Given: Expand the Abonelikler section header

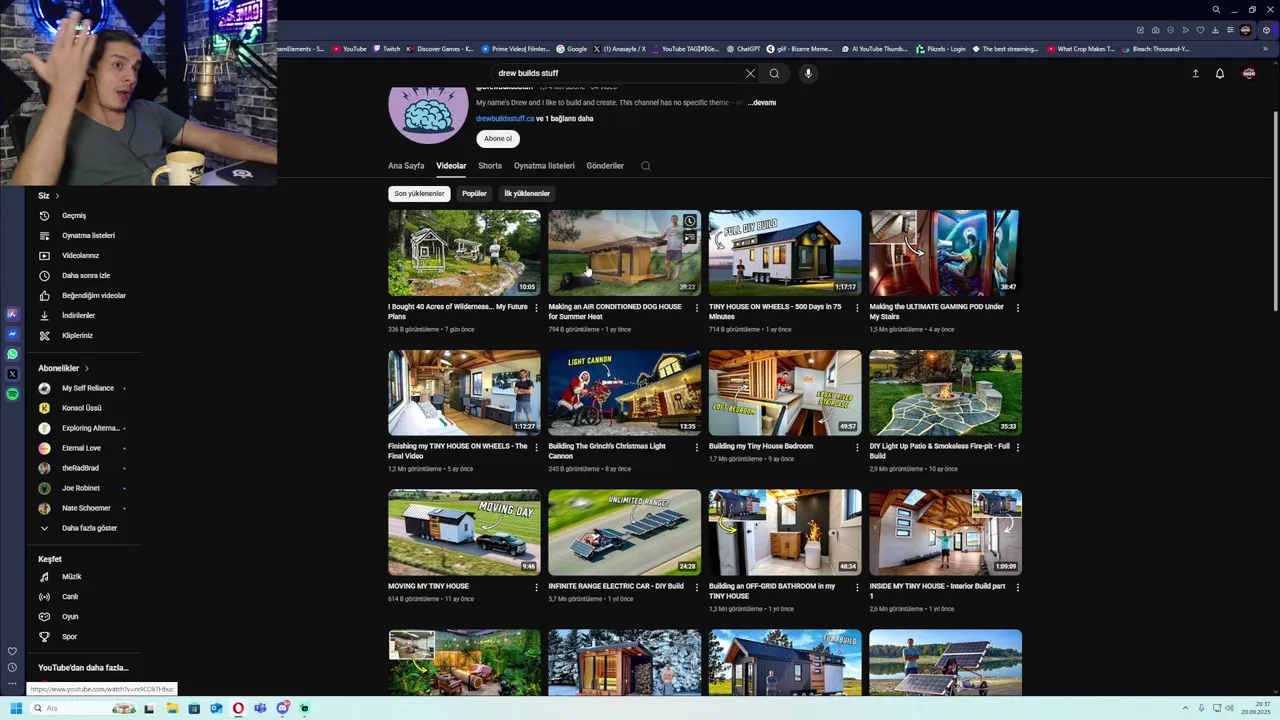Looking at the screenshot, I should click(64, 368).
